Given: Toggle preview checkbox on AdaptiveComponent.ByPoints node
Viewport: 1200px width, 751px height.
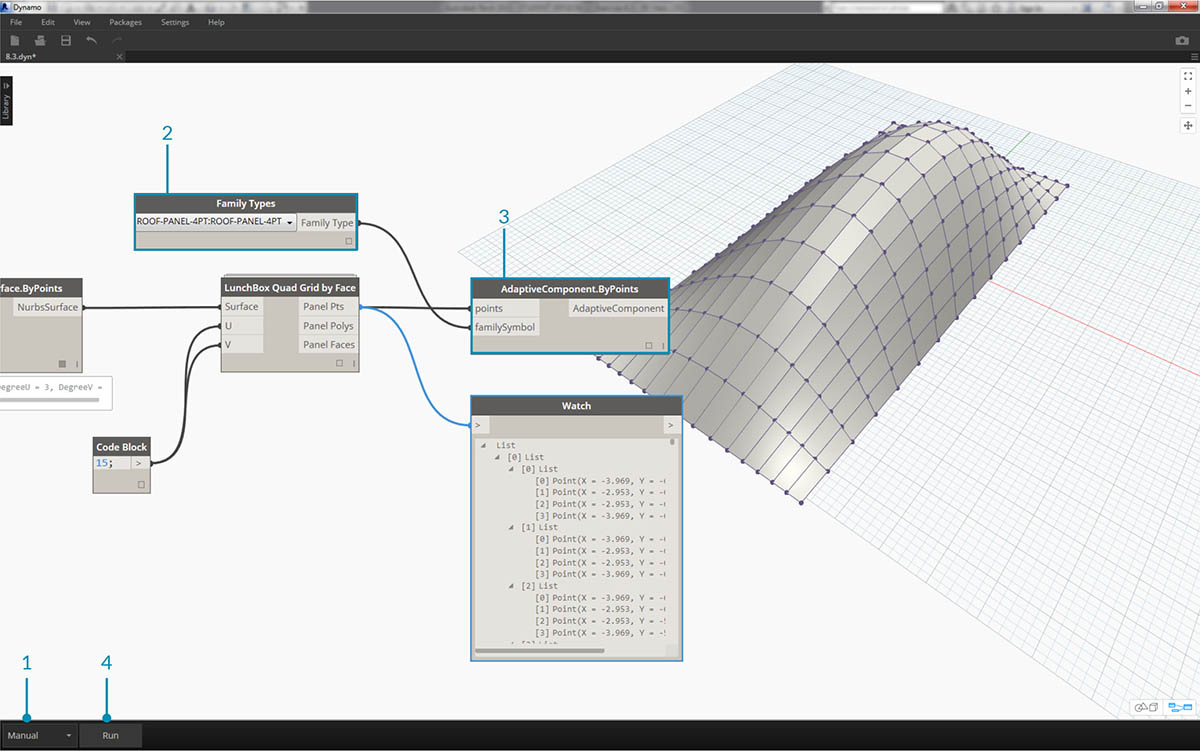Looking at the screenshot, I should point(648,345).
